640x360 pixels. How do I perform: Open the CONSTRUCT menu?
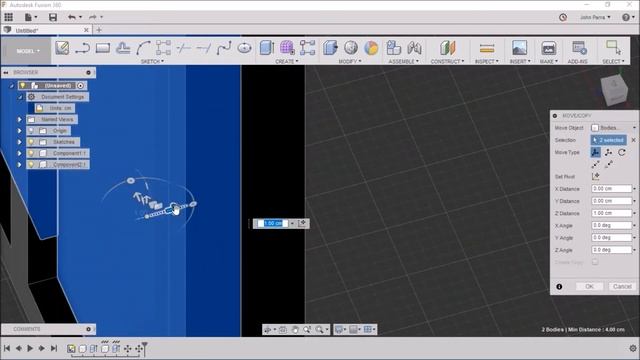[447, 61]
